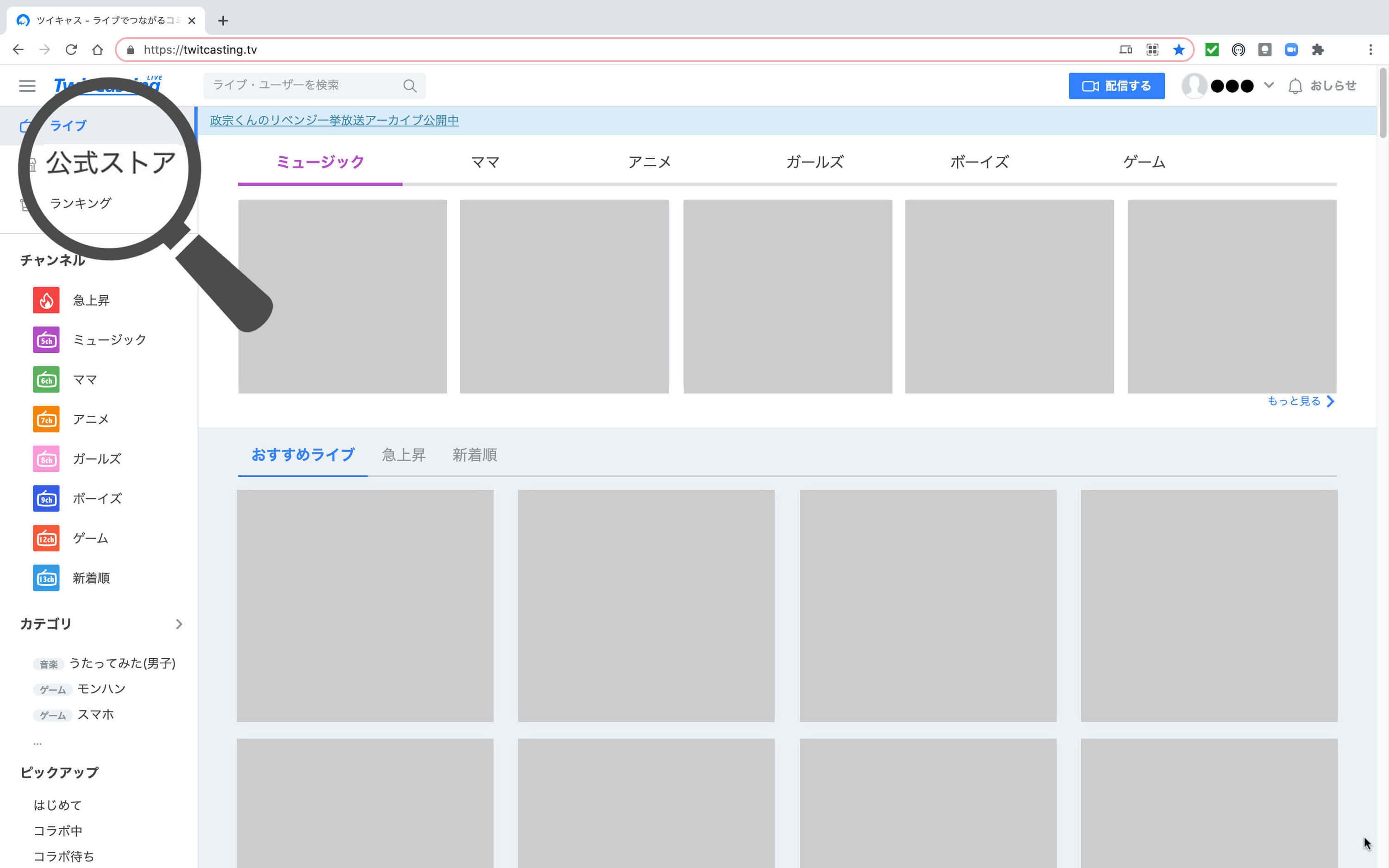Switch to the 急上昇 live list tab
This screenshot has width=1389, height=868.
(403, 455)
